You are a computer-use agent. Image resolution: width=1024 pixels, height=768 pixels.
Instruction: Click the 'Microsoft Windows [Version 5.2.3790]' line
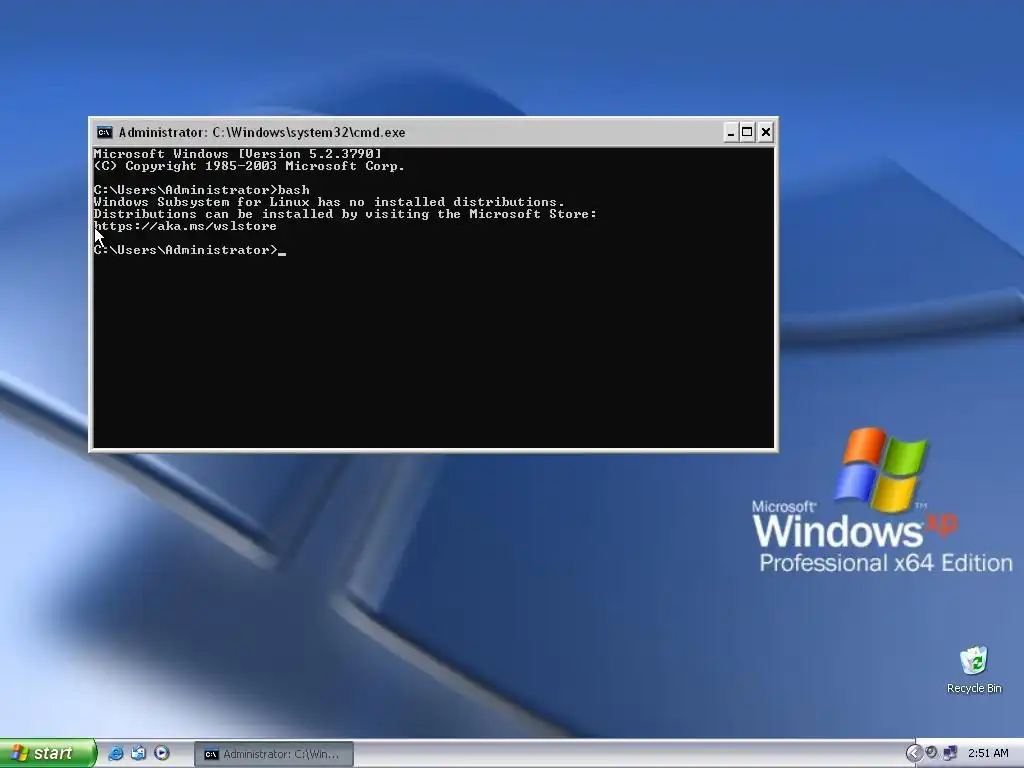(238, 154)
